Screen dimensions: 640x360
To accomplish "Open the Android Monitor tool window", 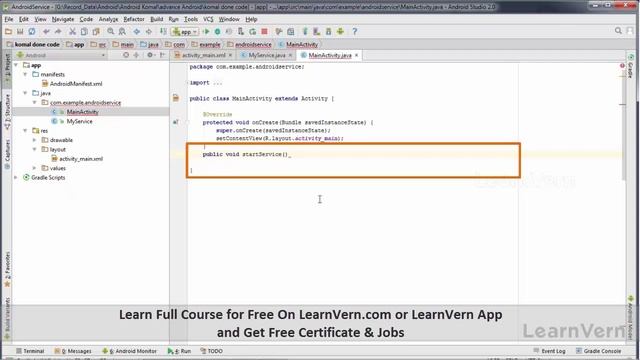I will [129, 351].
